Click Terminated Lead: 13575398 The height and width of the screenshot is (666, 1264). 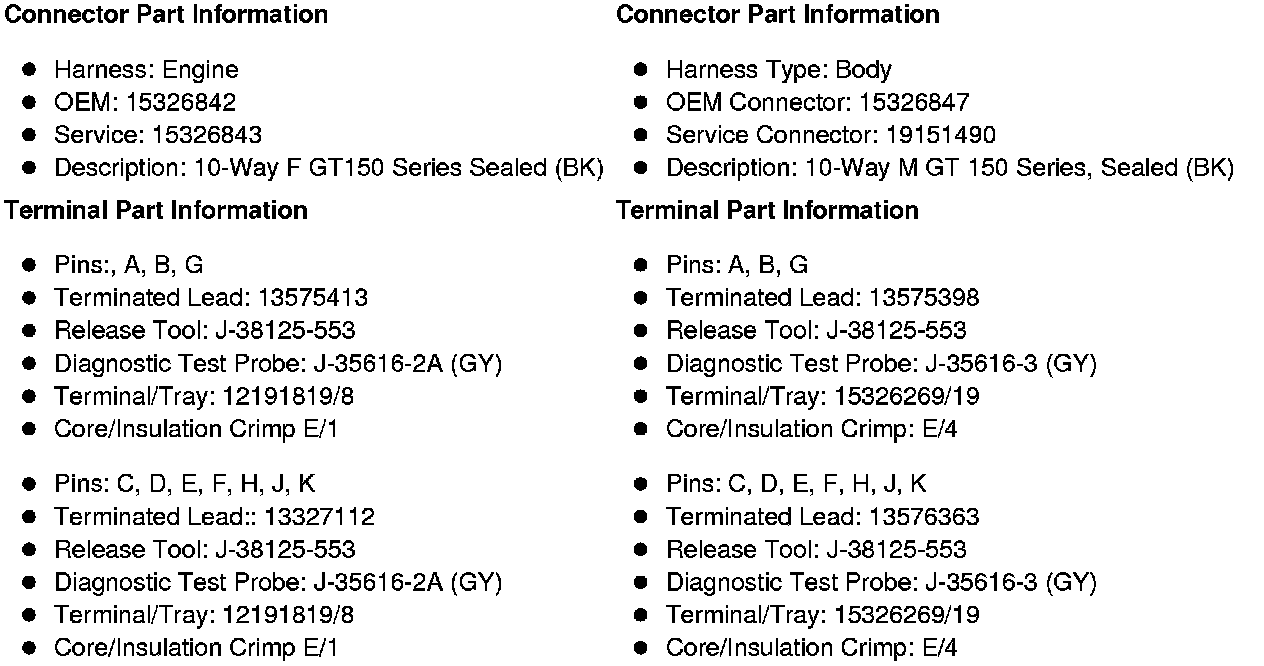(x=822, y=298)
